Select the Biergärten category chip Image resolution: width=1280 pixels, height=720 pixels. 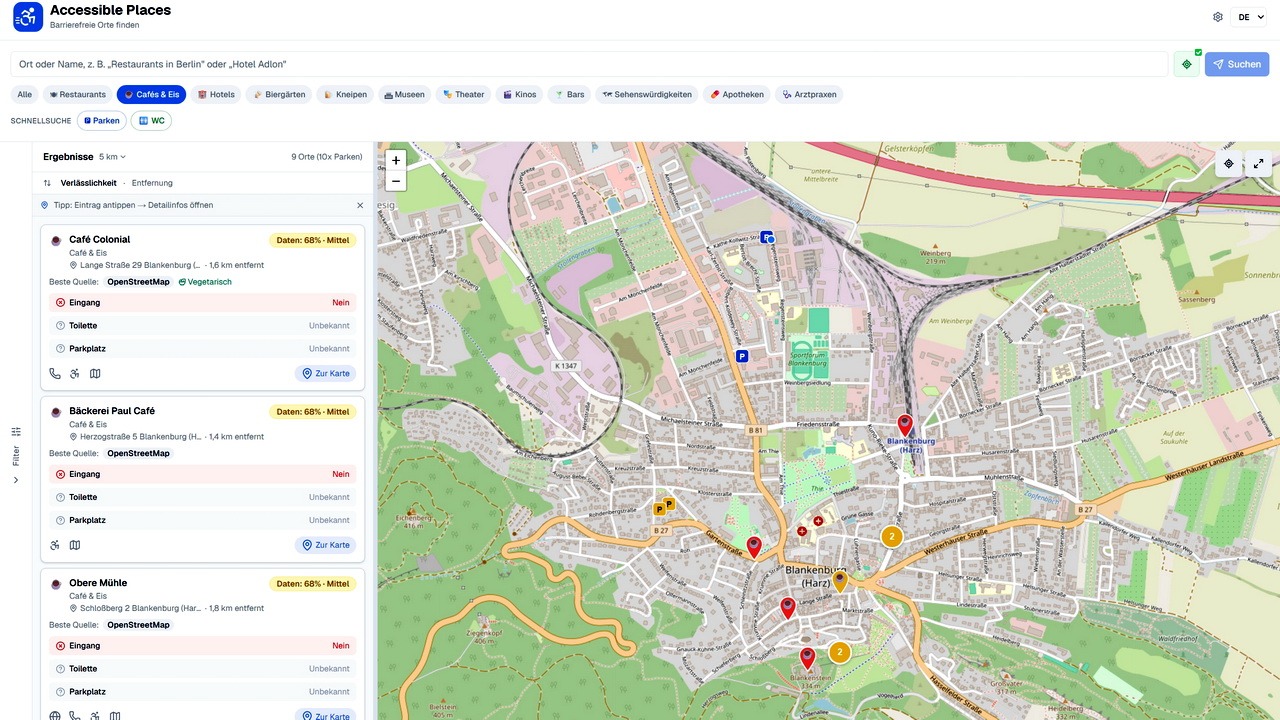[x=279, y=95]
